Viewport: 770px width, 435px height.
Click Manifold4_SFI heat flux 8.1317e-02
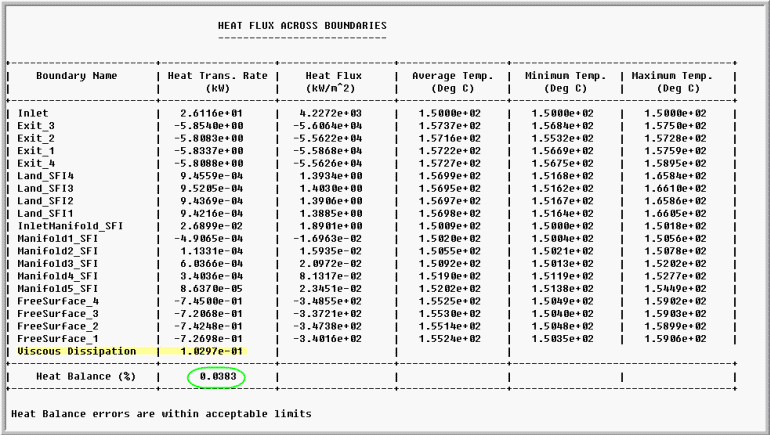pyautogui.click(x=330, y=276)
